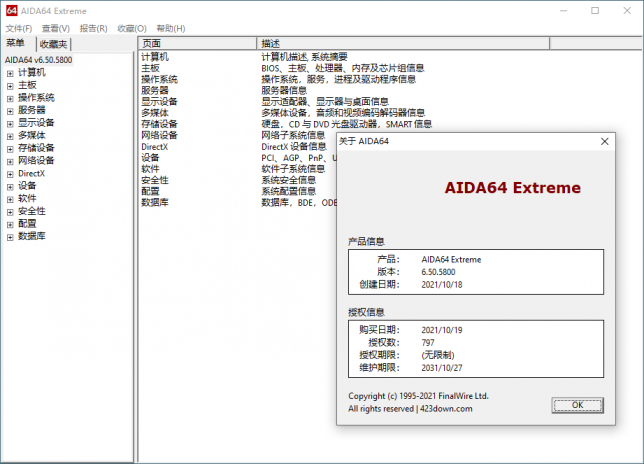Click 授权数 value 797
Screen dimensions: 644x464
(428, 343)
